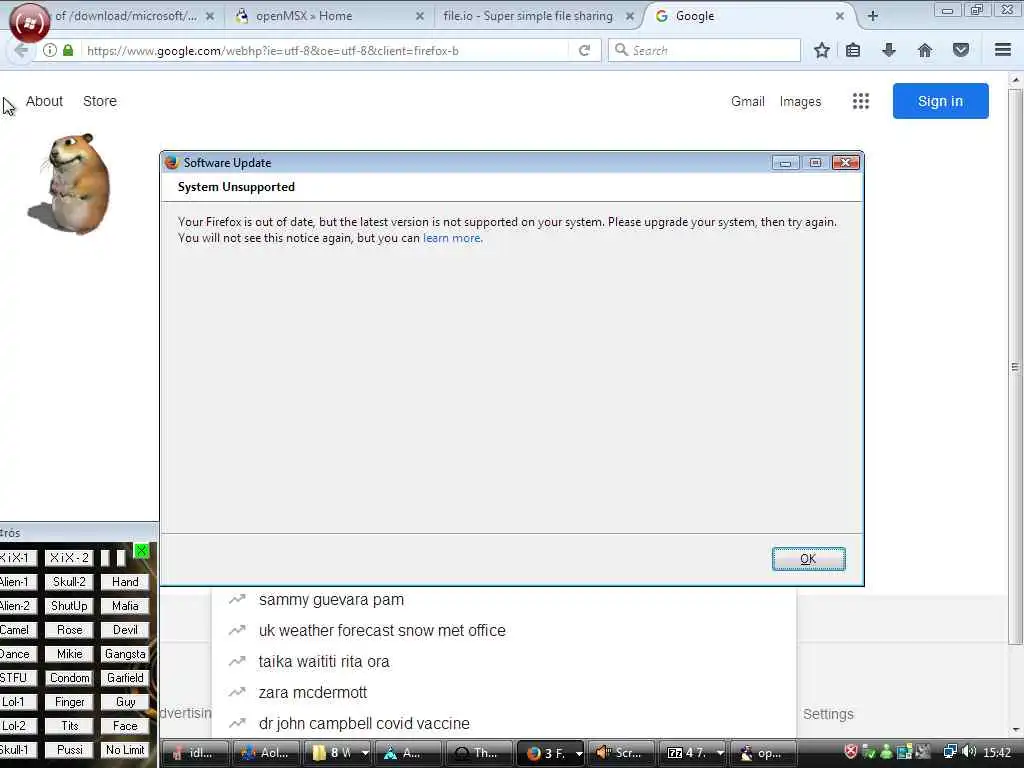Image resolution: width=1024 pixels, height=768 pixels.
Task: Click the blue Sign in button
Action: [x=940, y=101]
